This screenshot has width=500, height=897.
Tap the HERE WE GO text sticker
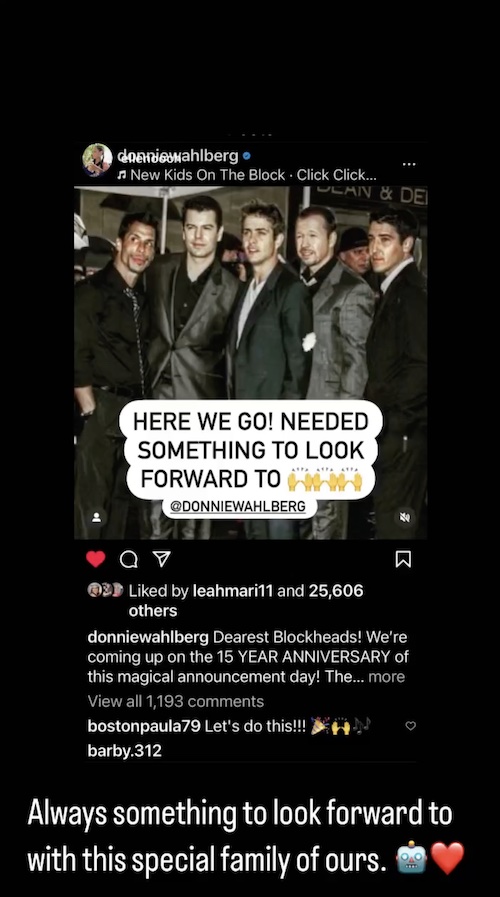251,450
